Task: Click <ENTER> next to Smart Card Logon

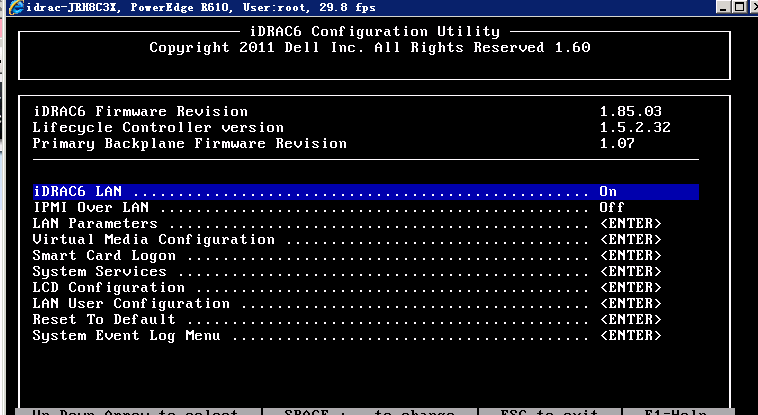Action: tap(630, 255)
